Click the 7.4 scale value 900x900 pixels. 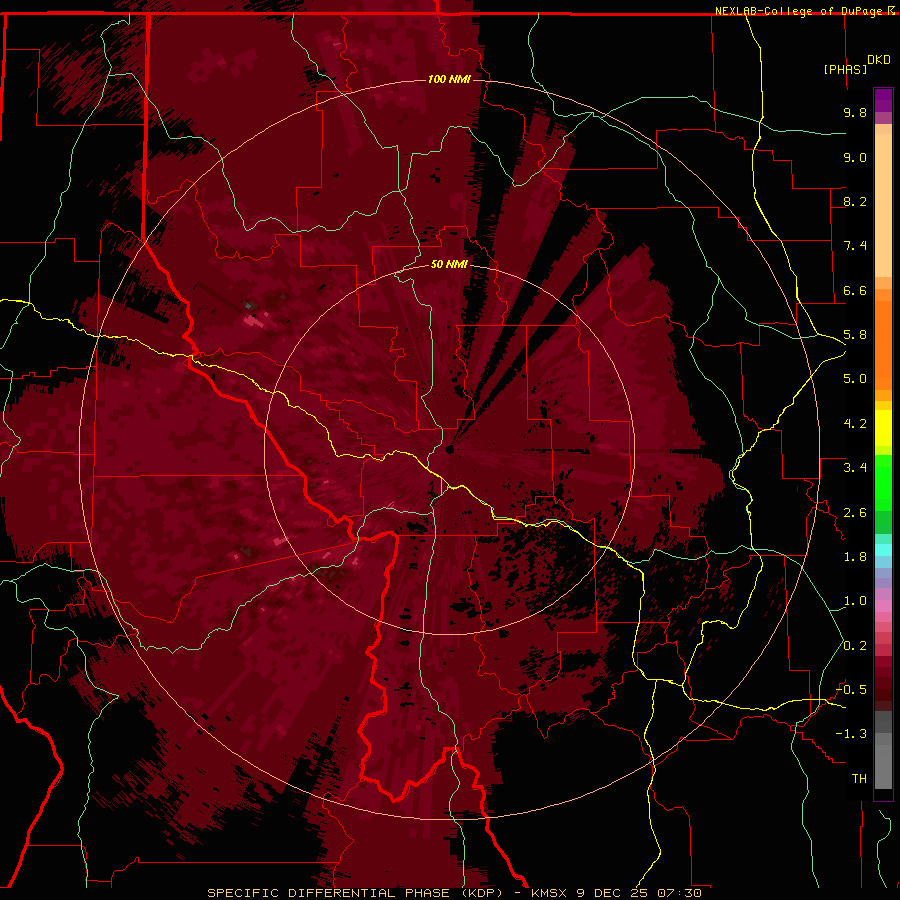click(855, 246)
